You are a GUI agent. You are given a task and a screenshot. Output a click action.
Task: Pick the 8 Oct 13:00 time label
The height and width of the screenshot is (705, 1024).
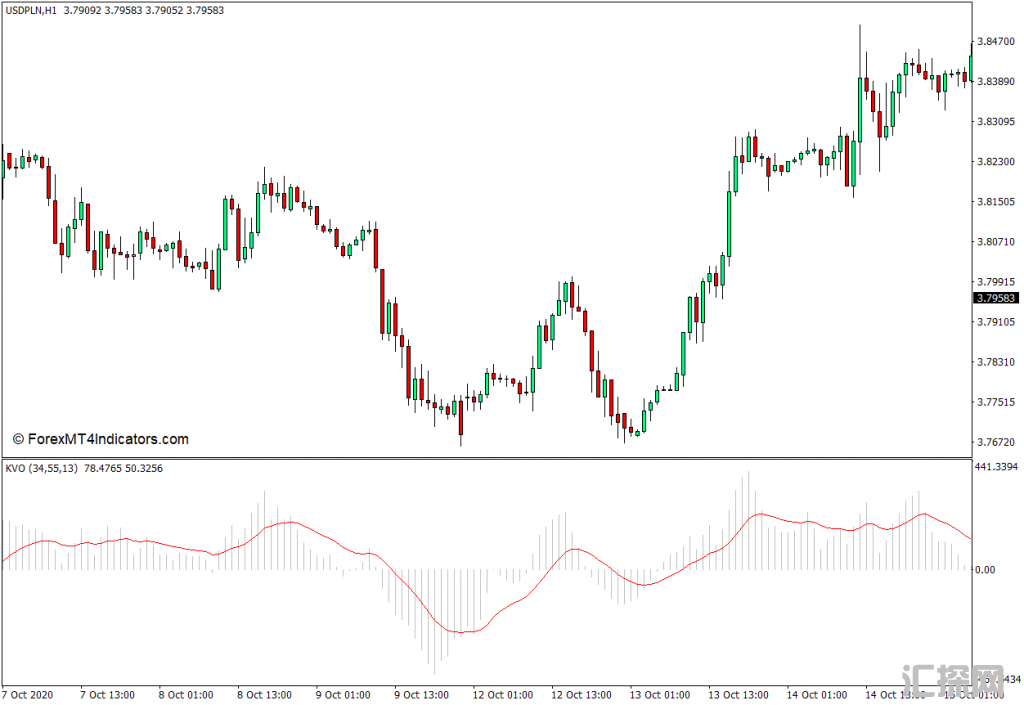click(x=264, y=695)
